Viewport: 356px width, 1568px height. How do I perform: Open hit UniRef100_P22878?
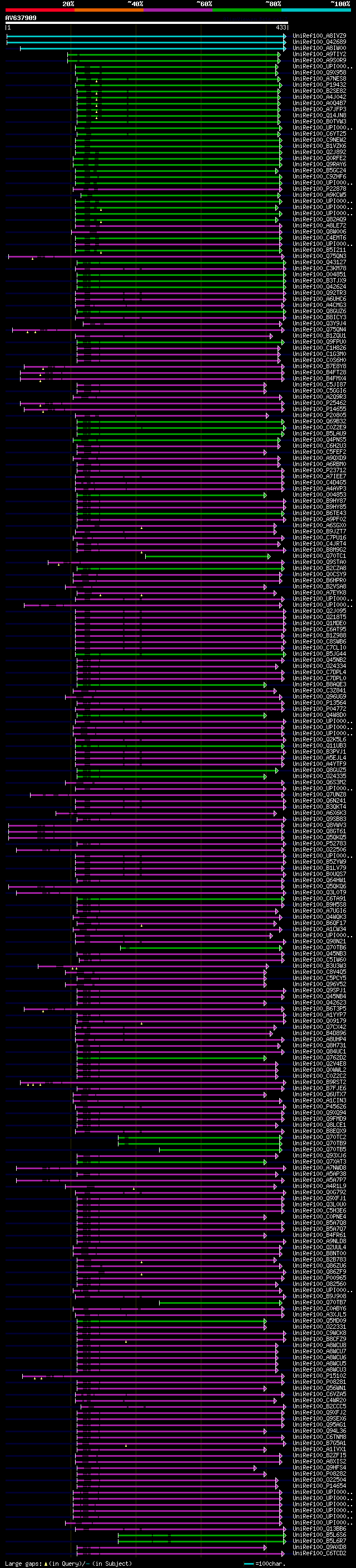pos(319,189)
